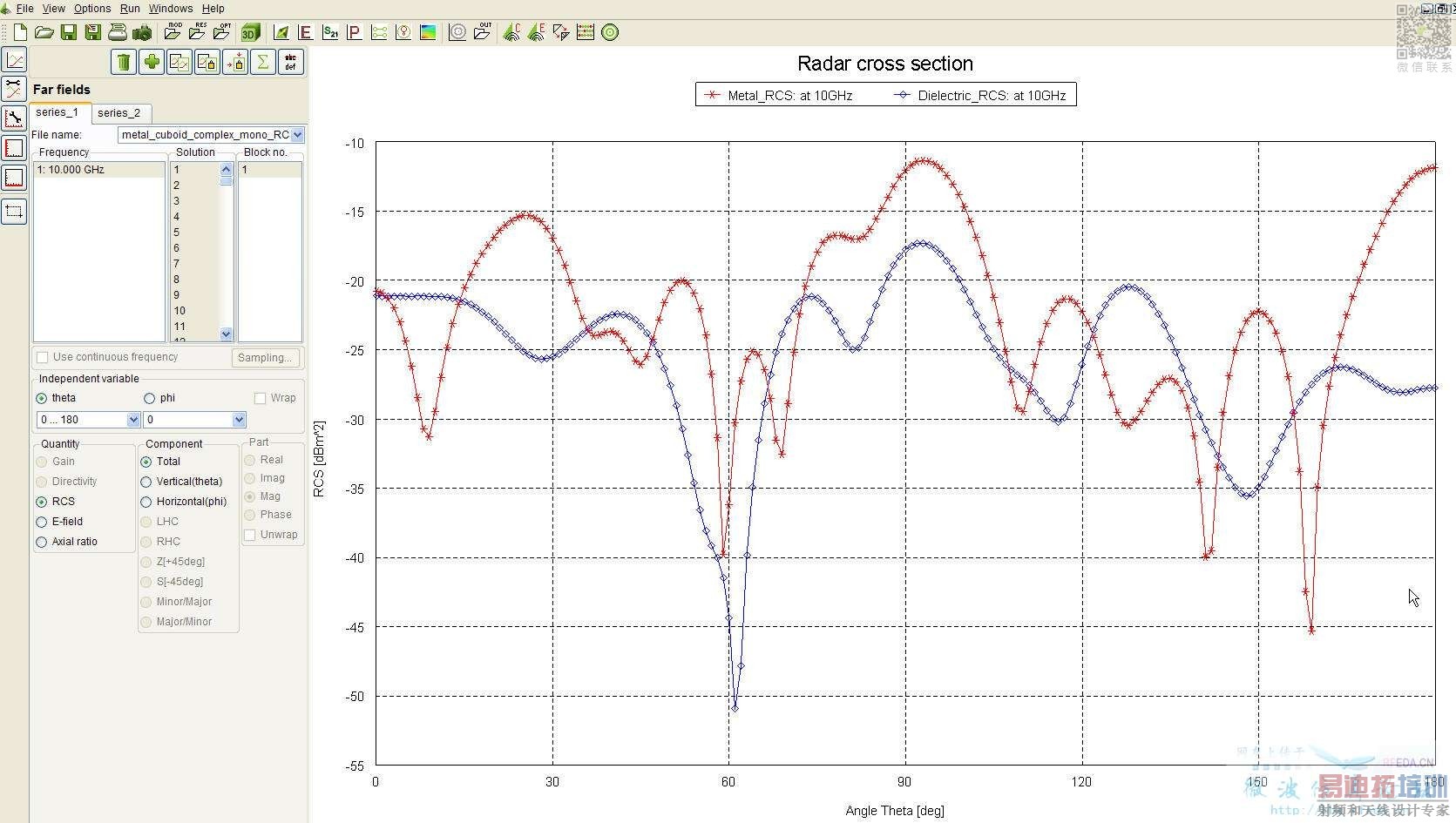This screenshot has height=823, width=1456.
Task: Save with the first floppy disk icon
Action: tap(68, 33)
